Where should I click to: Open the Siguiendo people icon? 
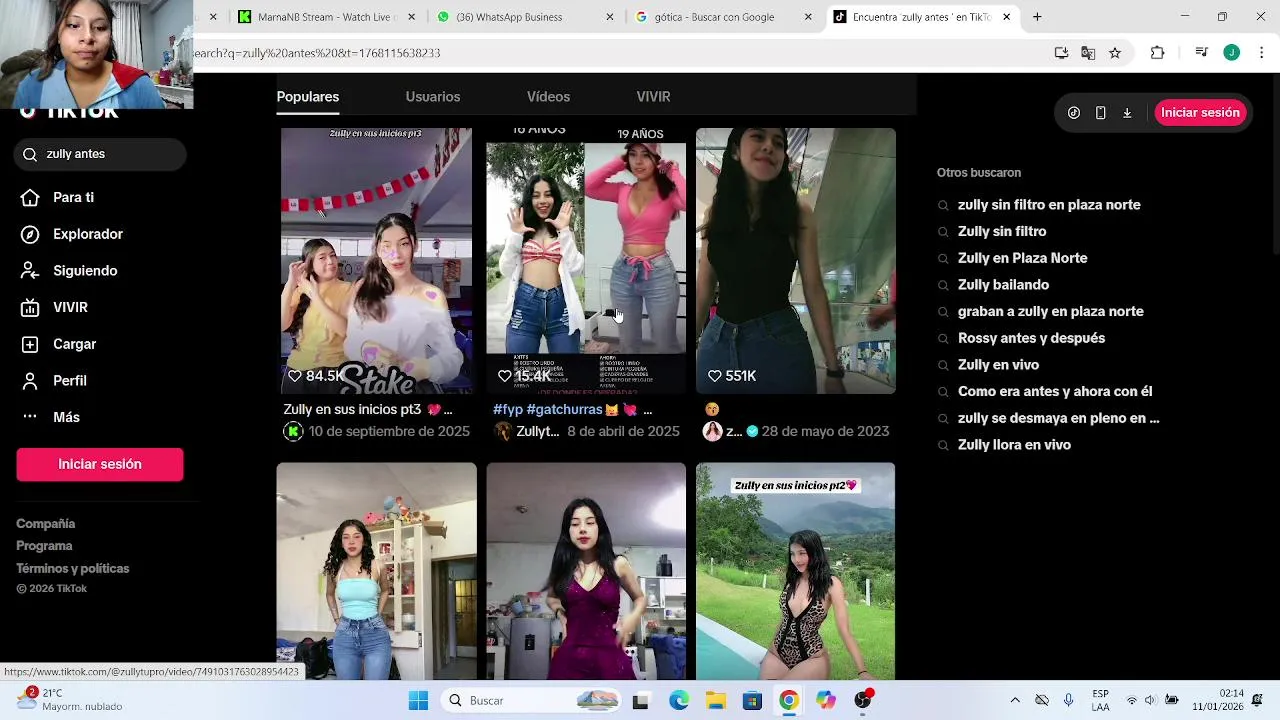[x=30, y=271]
